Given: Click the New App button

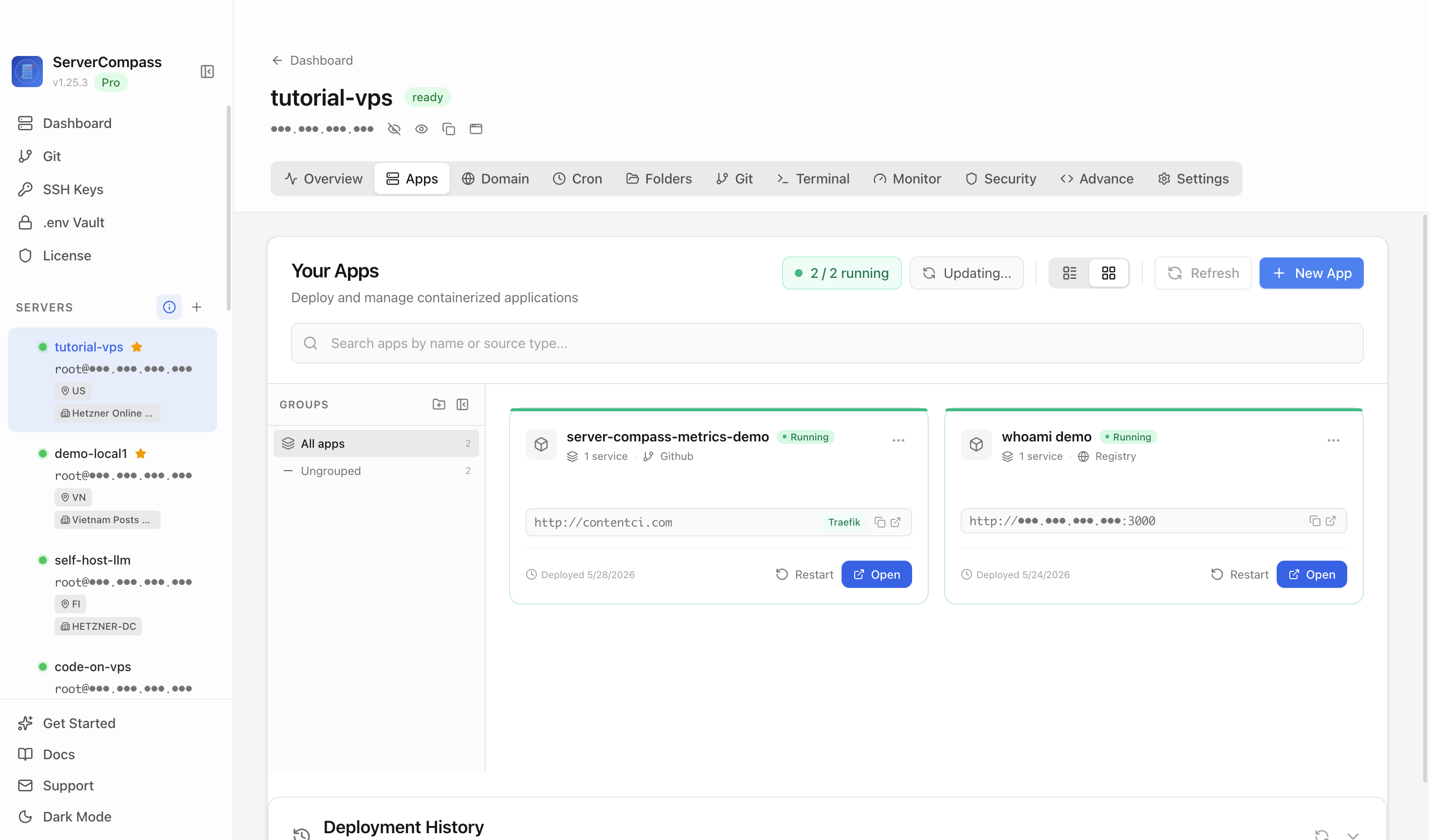Looking at the screenshot, I should [1311, 274].
